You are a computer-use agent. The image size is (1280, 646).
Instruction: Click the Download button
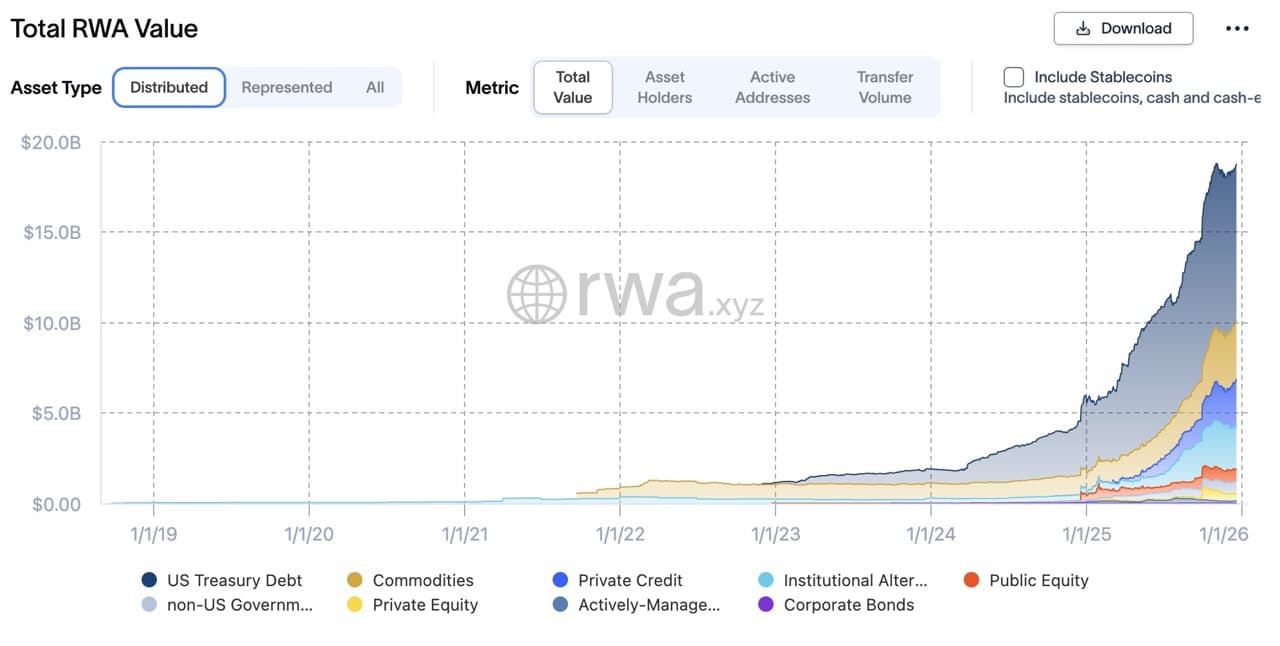[x=1123, y=29]
